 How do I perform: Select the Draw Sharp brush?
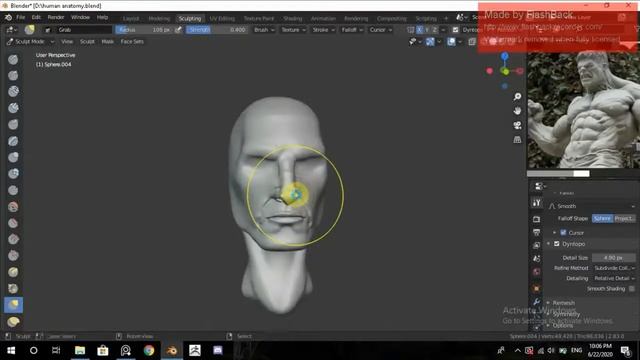13,76
